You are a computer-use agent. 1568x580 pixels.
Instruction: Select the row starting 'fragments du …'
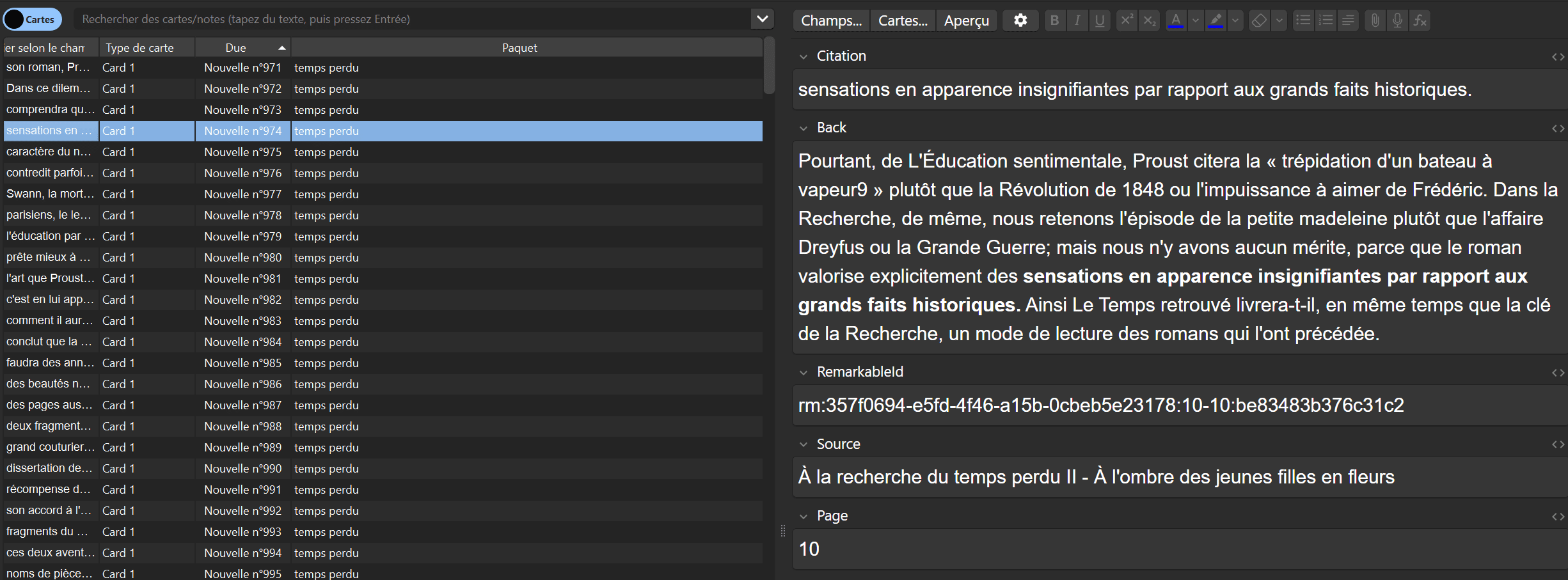point(383,532)
